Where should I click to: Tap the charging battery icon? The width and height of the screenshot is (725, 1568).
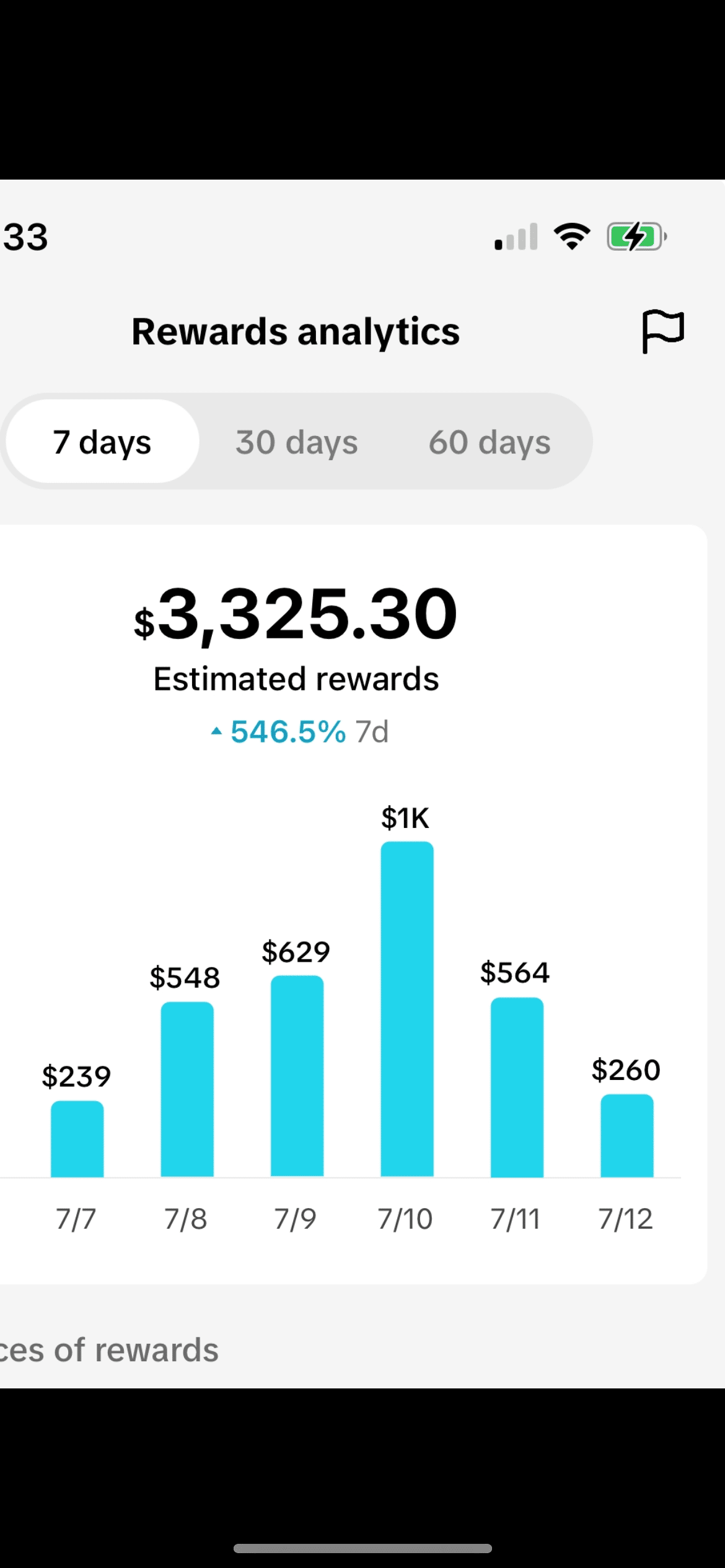636,237
